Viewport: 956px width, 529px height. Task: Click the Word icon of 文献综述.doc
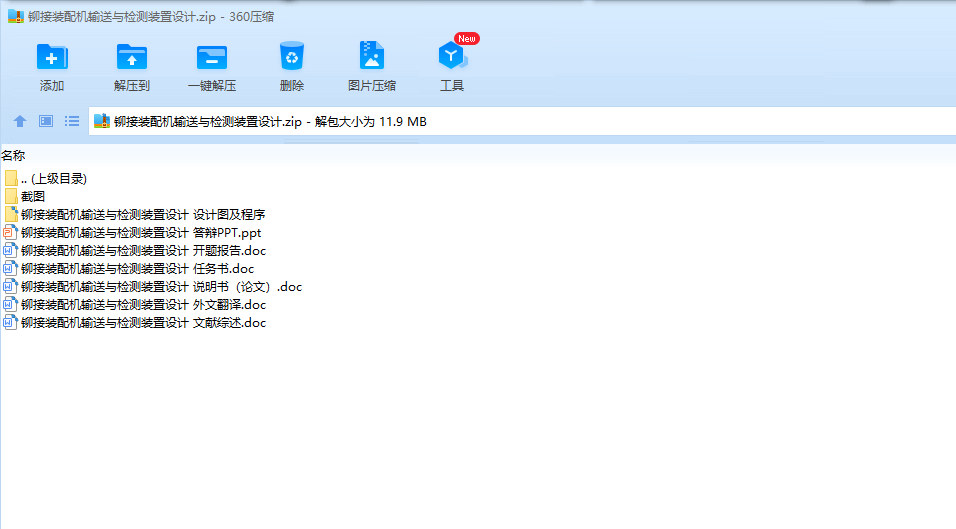10,322
